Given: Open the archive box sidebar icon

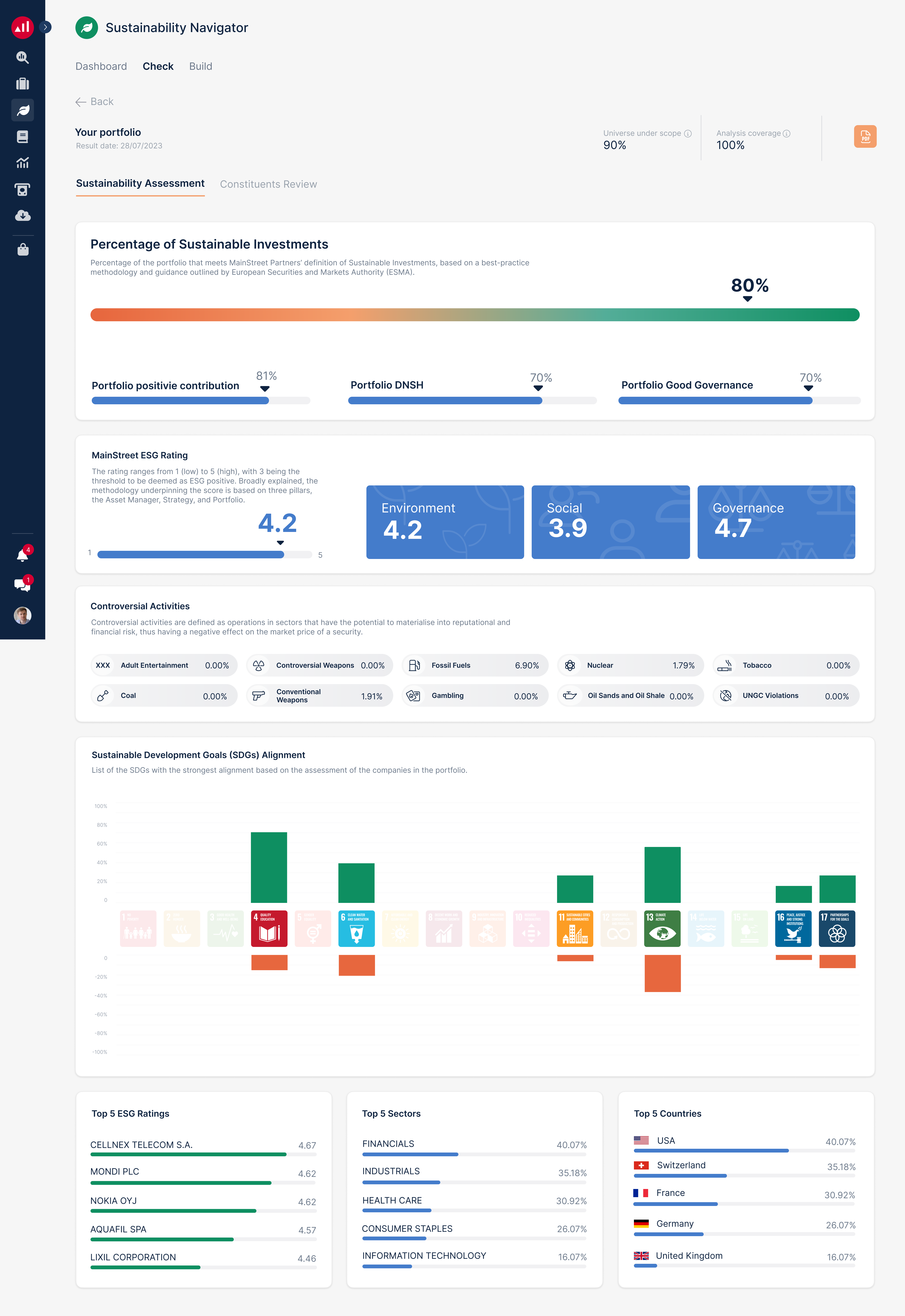Looking at the screenshot, I should (23, 189).
